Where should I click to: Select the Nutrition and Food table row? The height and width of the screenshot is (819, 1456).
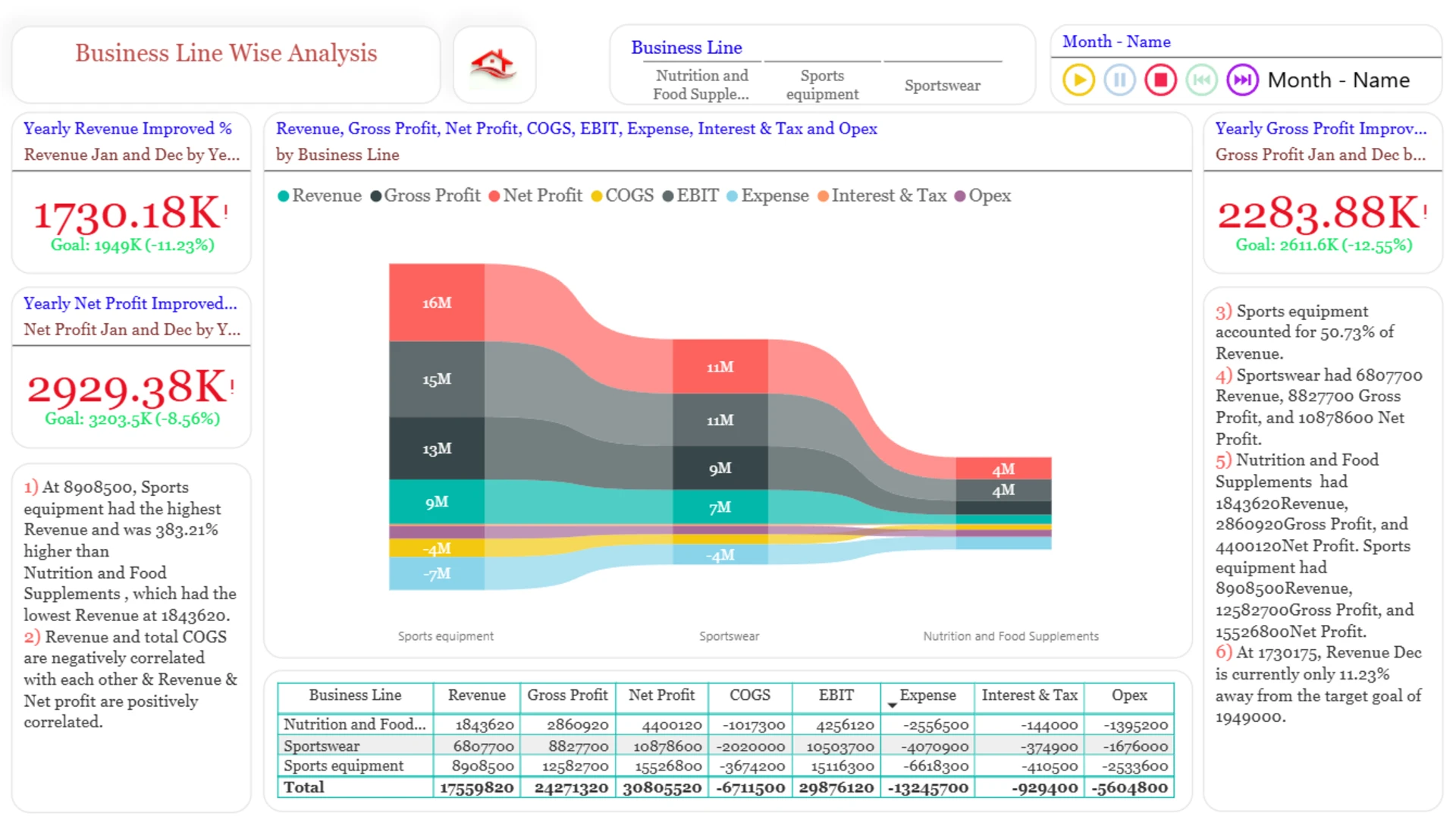click(726, 724)
